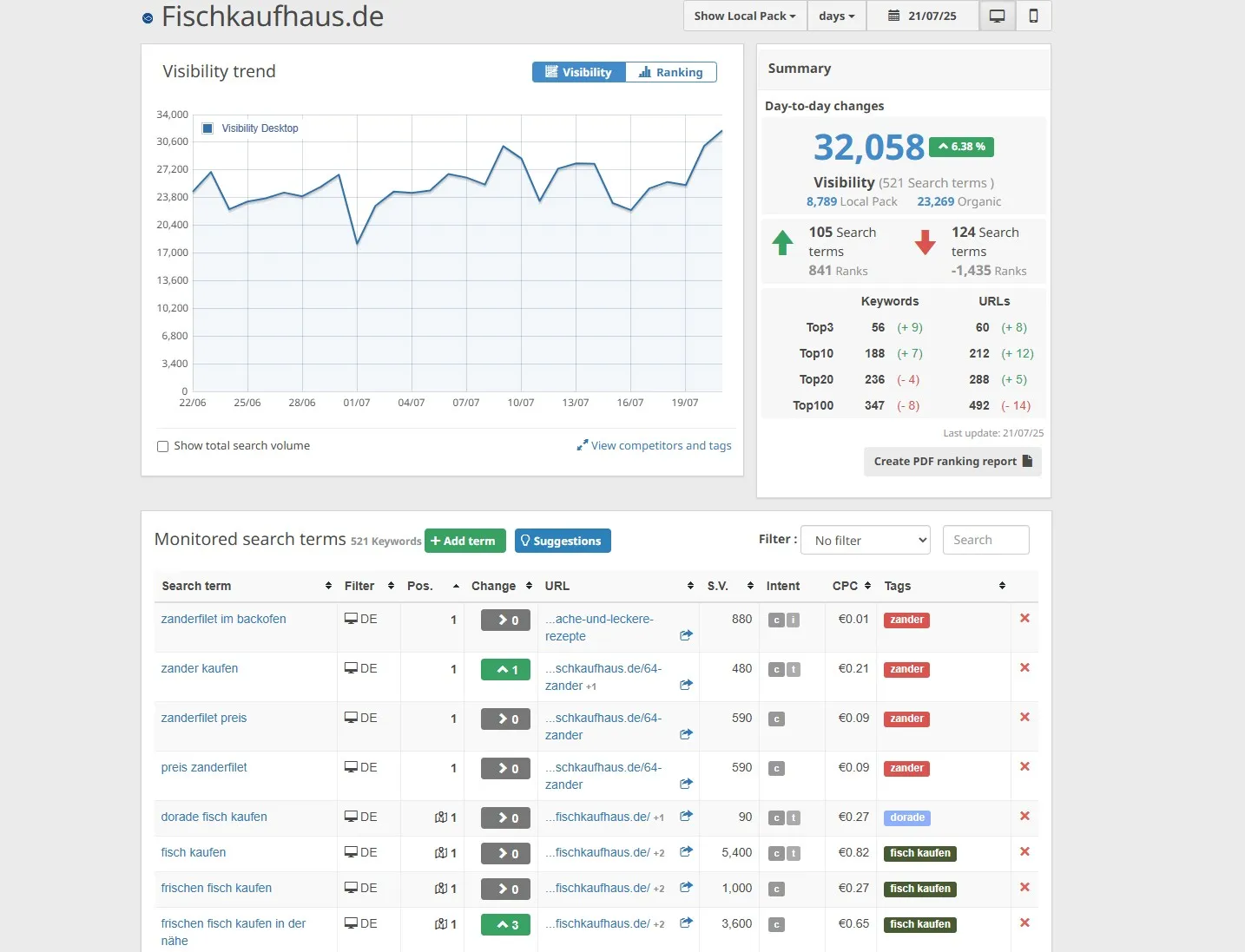The width and height of the screenshot is (1245, 952).
Task: Open external URL for zanderfilet im backofen
Action: point(686,635)
